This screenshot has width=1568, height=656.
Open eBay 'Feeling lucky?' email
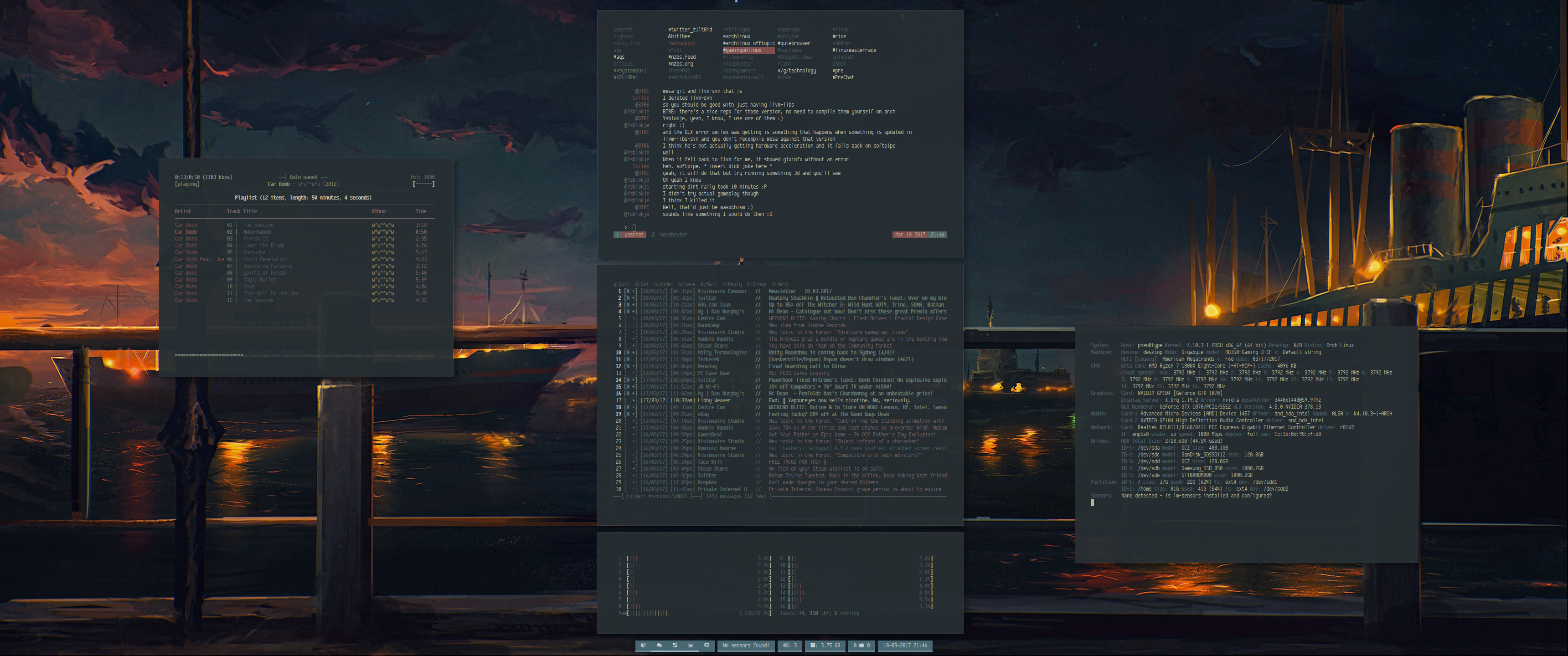tap(780, 415)
